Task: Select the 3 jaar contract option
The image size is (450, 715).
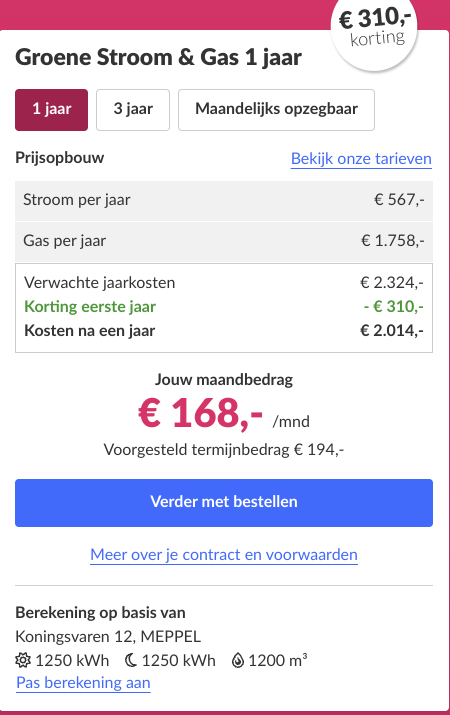Action: pos(133,110)
